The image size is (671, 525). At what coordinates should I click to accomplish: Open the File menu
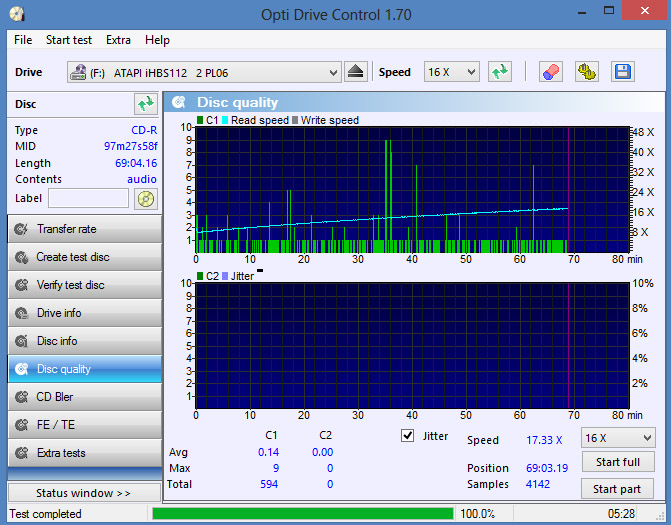(x=23, y=40)
